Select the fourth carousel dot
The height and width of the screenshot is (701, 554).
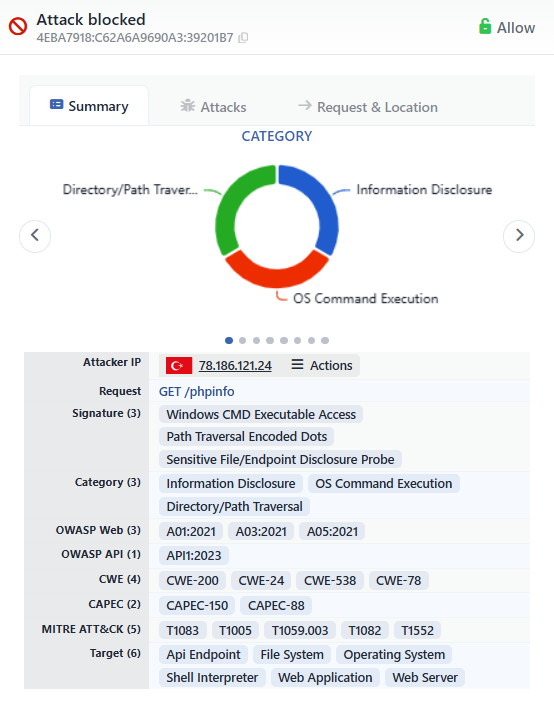[x=270, y=341]
